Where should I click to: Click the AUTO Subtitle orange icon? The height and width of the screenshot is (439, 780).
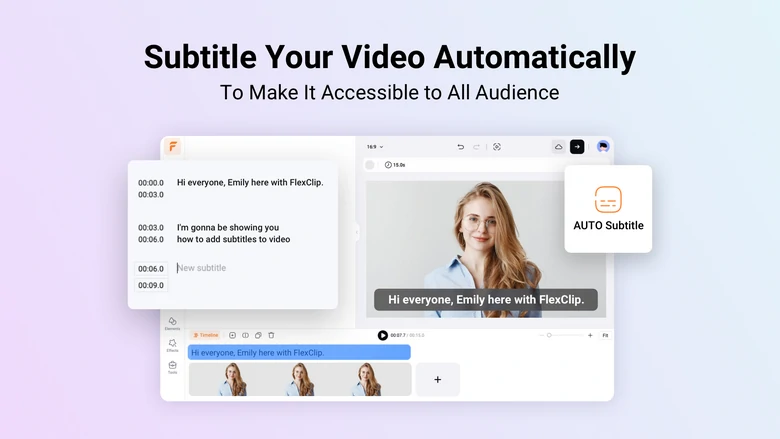[x=608, y=199]
